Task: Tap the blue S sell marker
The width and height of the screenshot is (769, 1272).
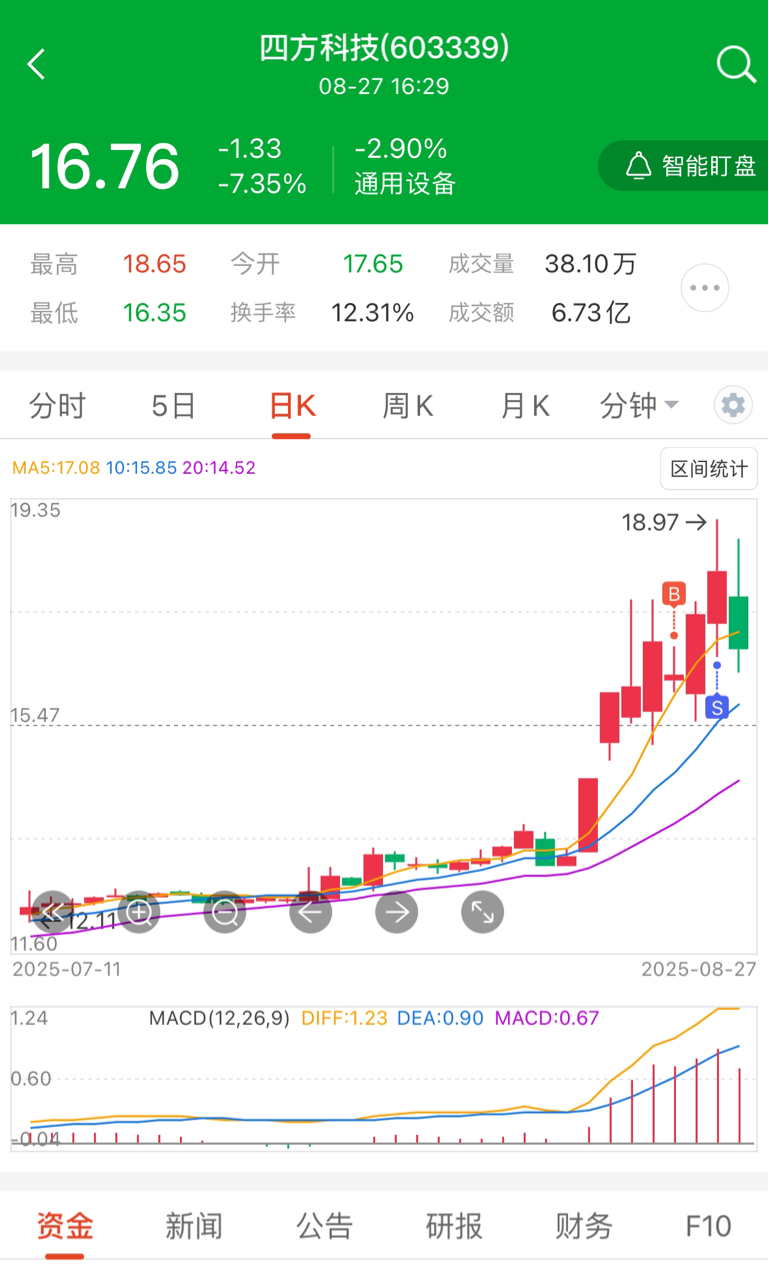Action: tap(716, 707)
